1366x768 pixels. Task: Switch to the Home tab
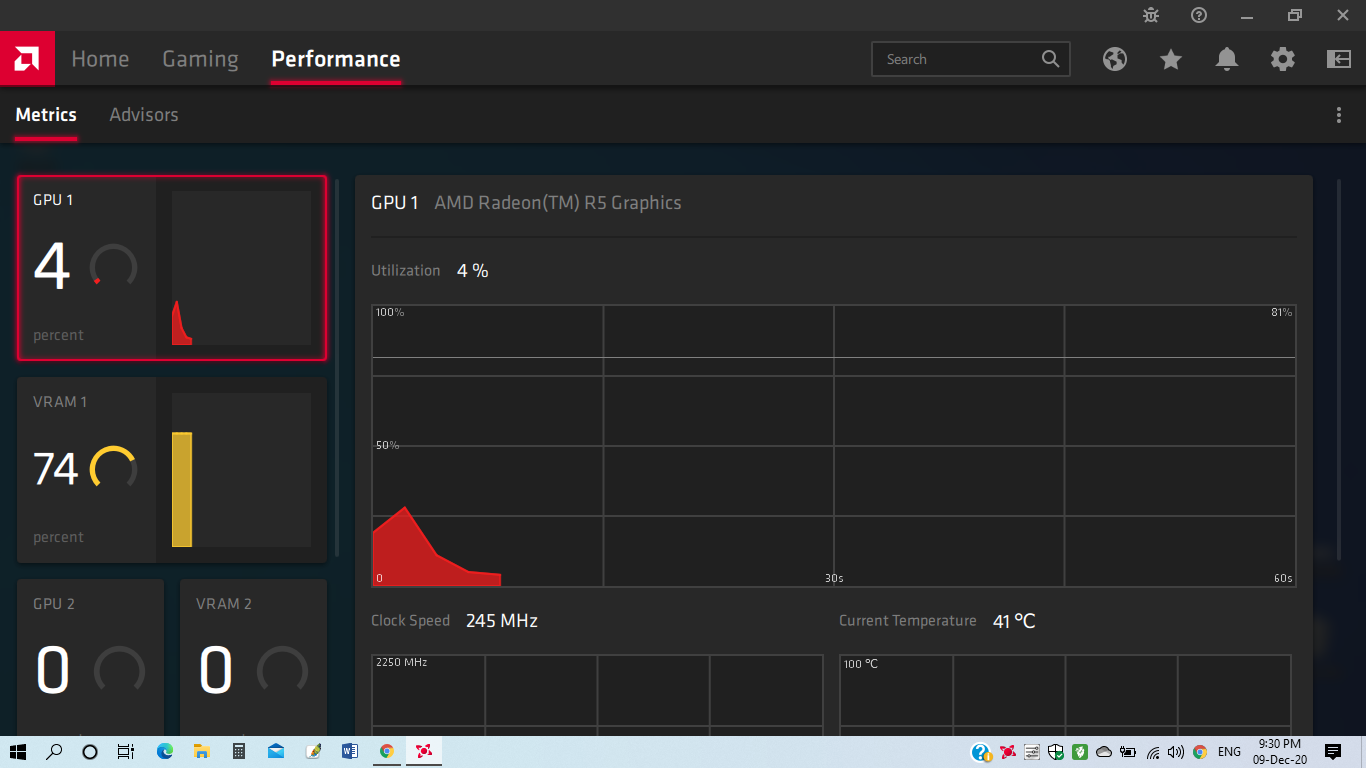click(x=100, y=59)
